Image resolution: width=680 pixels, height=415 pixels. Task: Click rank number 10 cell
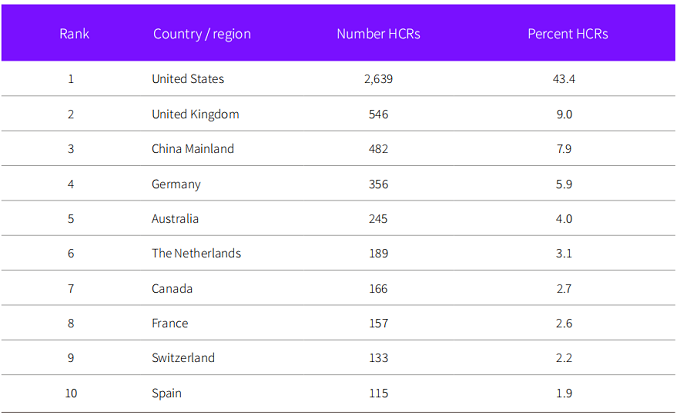pos(71,394)
